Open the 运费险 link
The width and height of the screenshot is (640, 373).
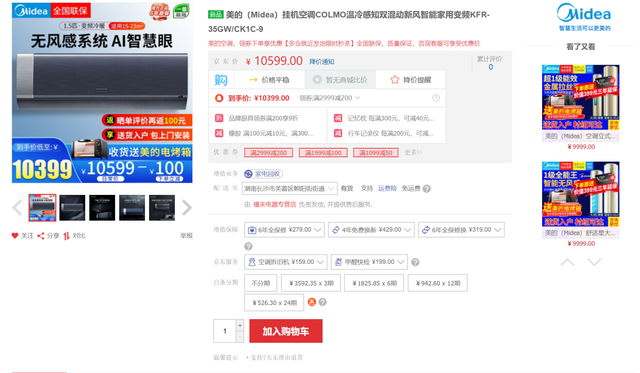coord(387,188)
